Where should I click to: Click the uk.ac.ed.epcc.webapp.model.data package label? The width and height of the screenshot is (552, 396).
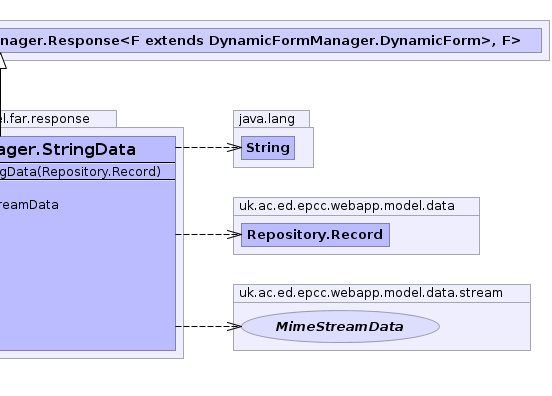347,206
